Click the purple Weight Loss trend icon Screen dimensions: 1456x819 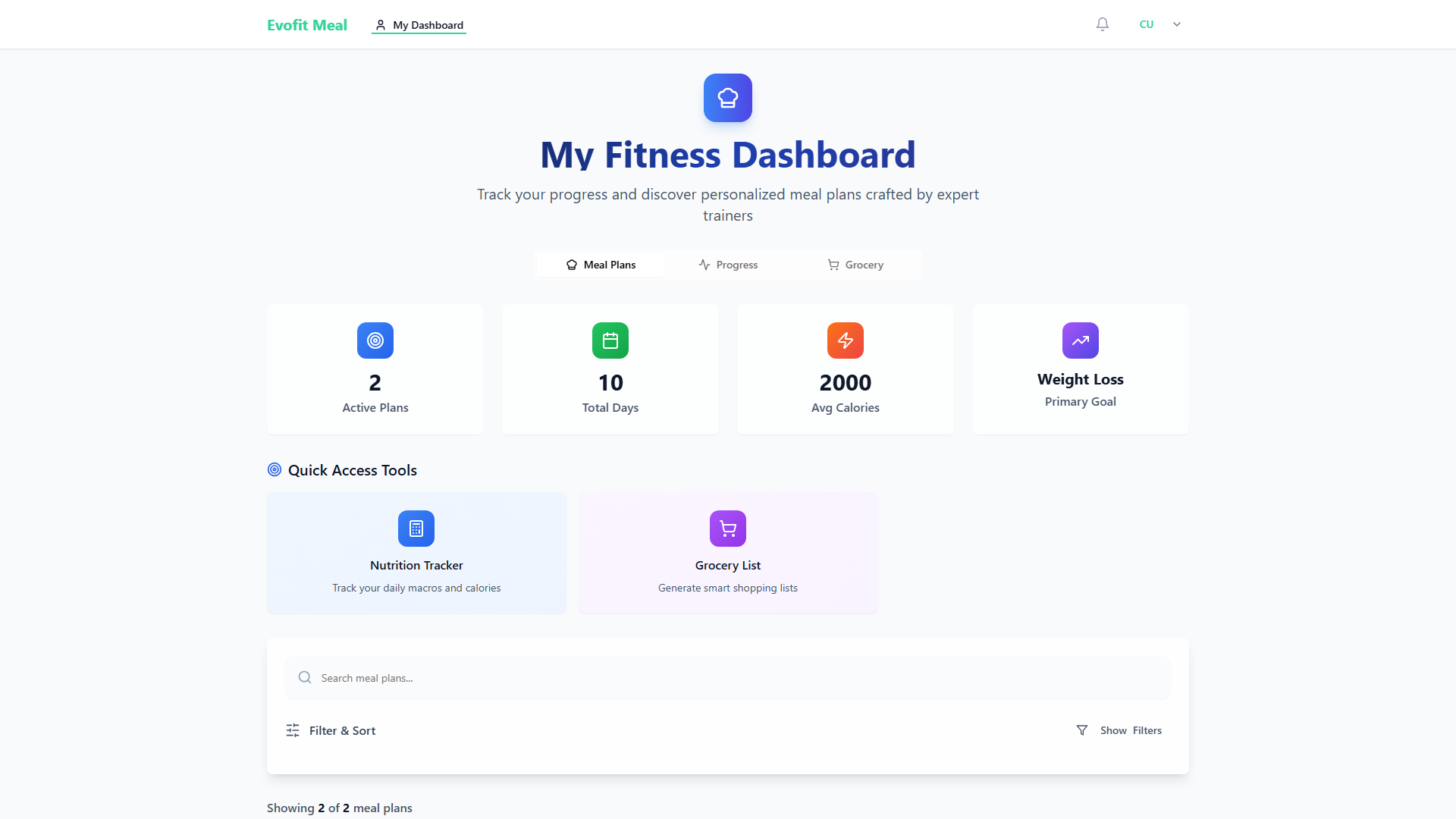tap(1081, 340)
